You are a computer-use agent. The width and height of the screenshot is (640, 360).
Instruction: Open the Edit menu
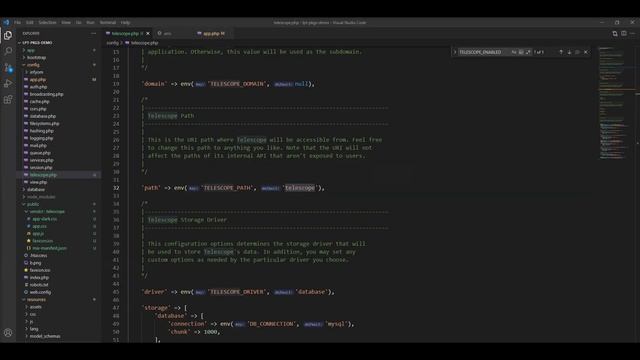pyautogui.click(x=30, y=22)
